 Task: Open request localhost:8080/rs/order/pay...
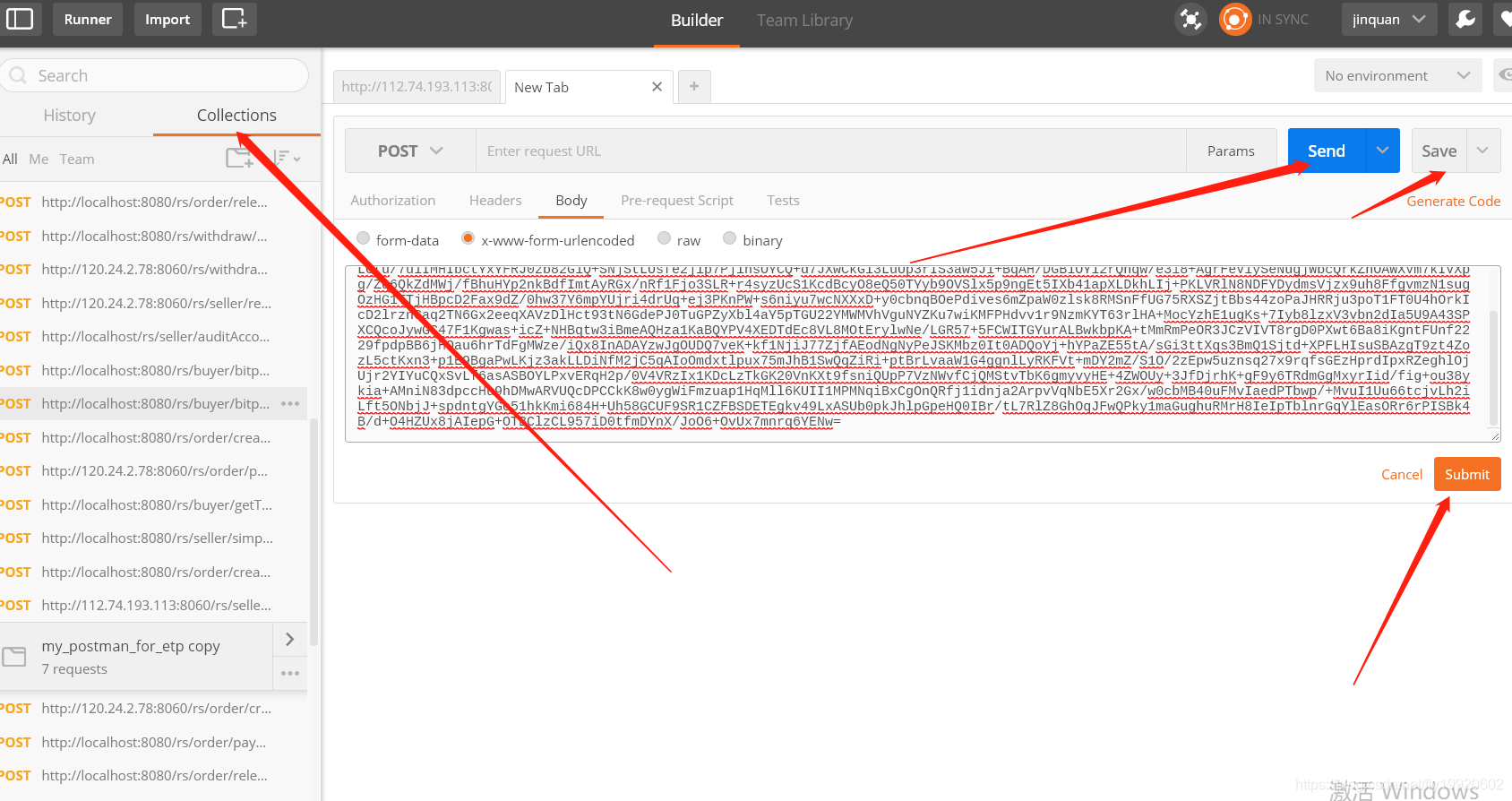click(154, 742)
